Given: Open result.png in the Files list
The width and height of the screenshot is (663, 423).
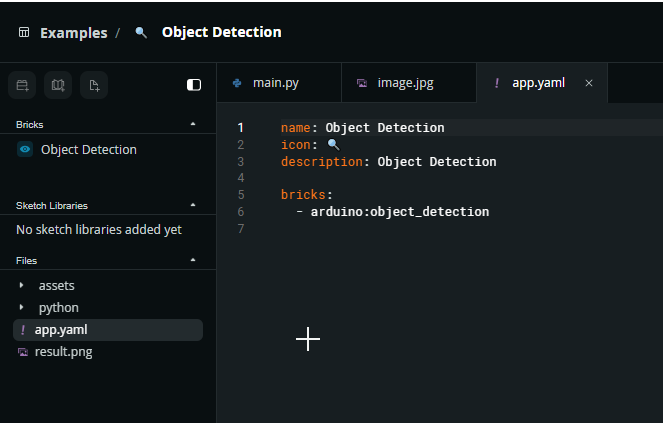Looking at the screenshot, I should click(108, 352).
